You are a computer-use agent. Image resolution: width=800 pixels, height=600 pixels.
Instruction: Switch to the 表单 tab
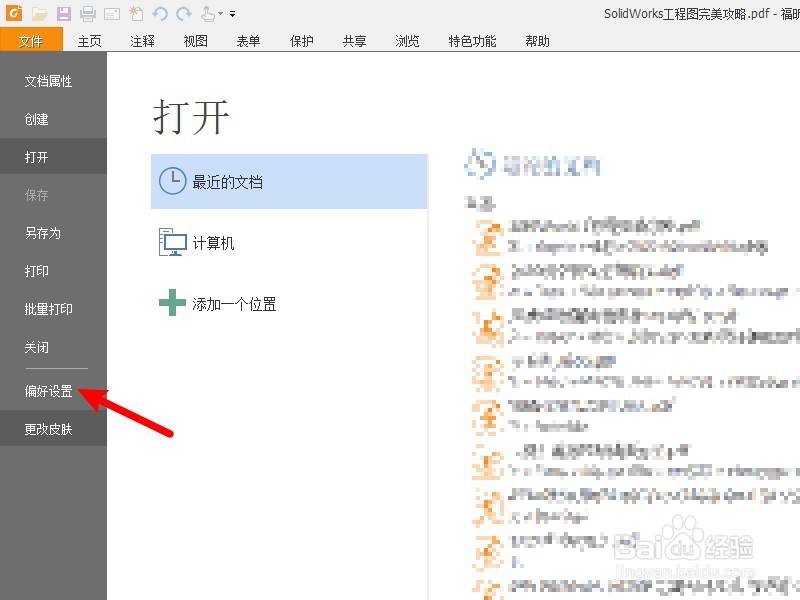pyautogui.click(x=248, y=41)
